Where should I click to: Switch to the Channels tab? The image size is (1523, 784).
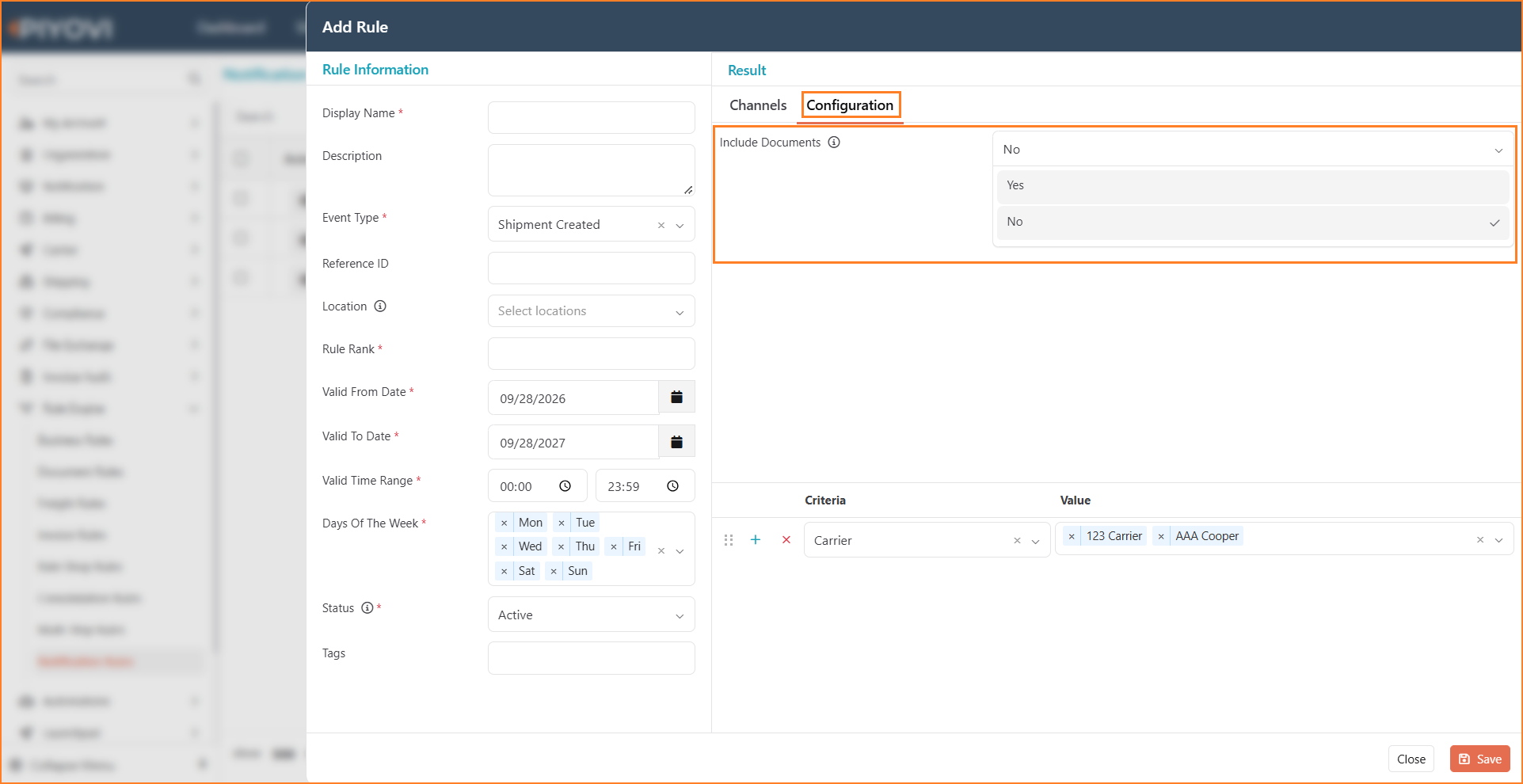tap(758, 105)
